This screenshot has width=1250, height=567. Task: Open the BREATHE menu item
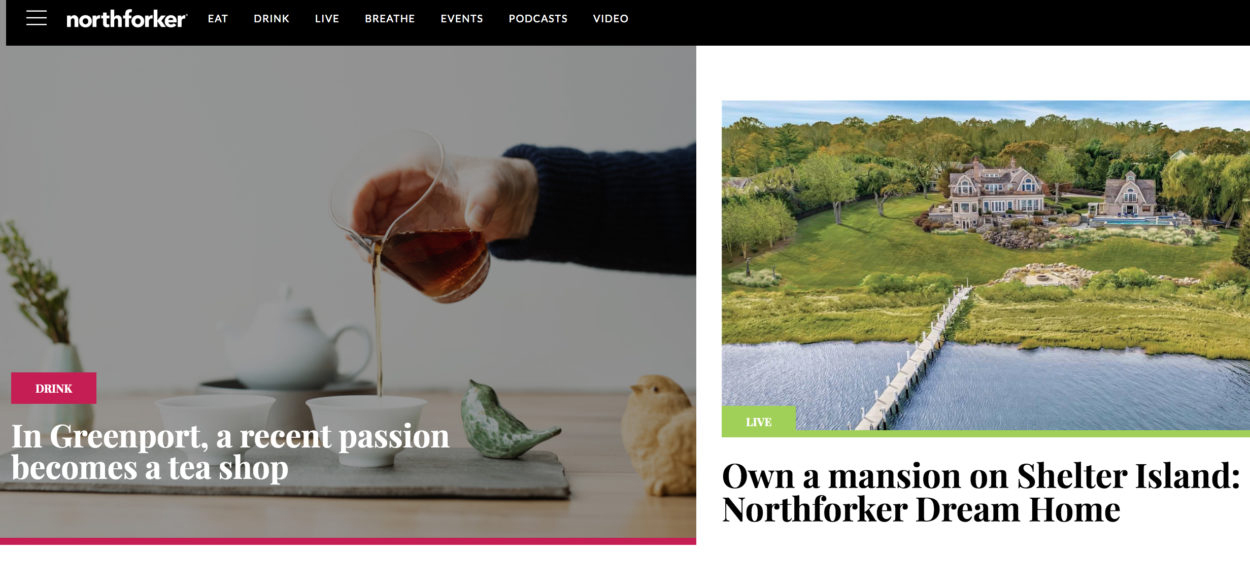pyautogui.click(x=390, y=19)
